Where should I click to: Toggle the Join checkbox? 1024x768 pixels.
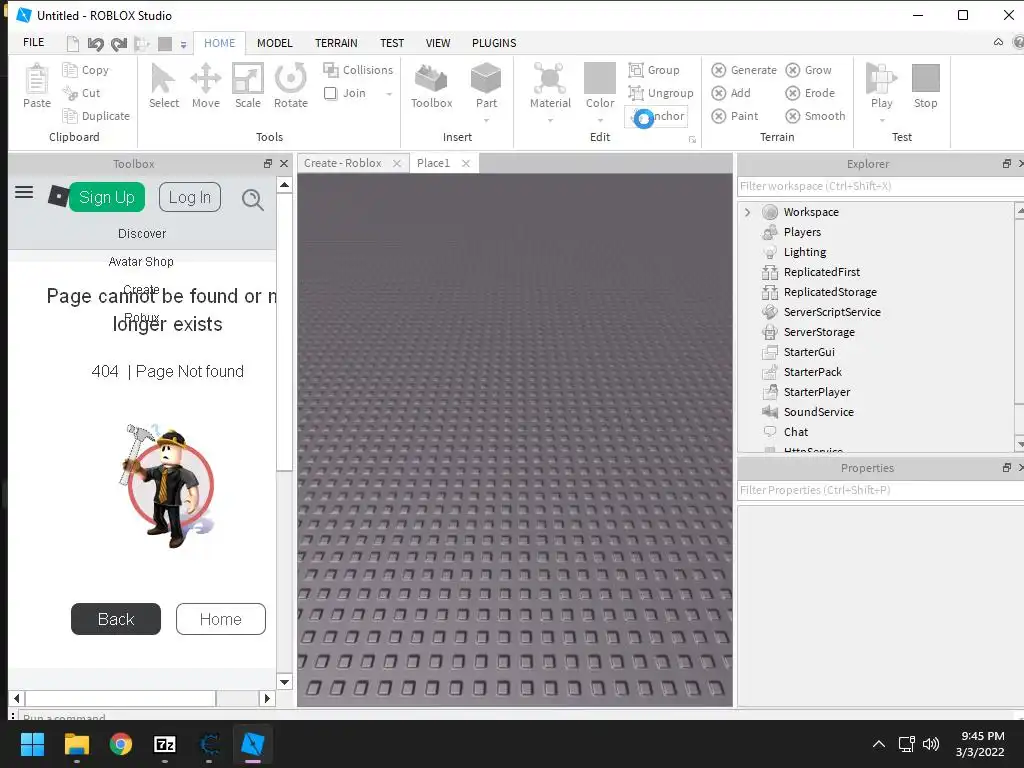point(330,93)
